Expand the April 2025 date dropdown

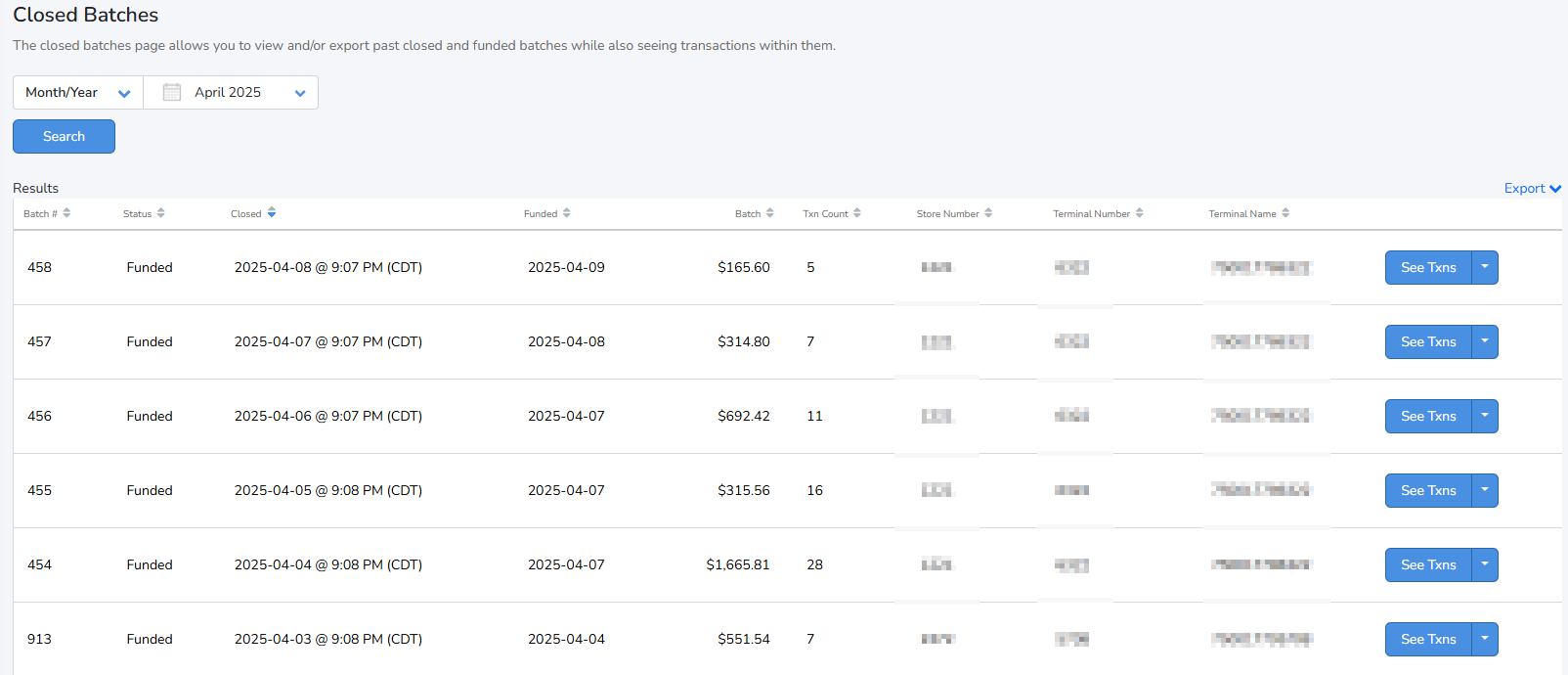click(x=300, y=93)
